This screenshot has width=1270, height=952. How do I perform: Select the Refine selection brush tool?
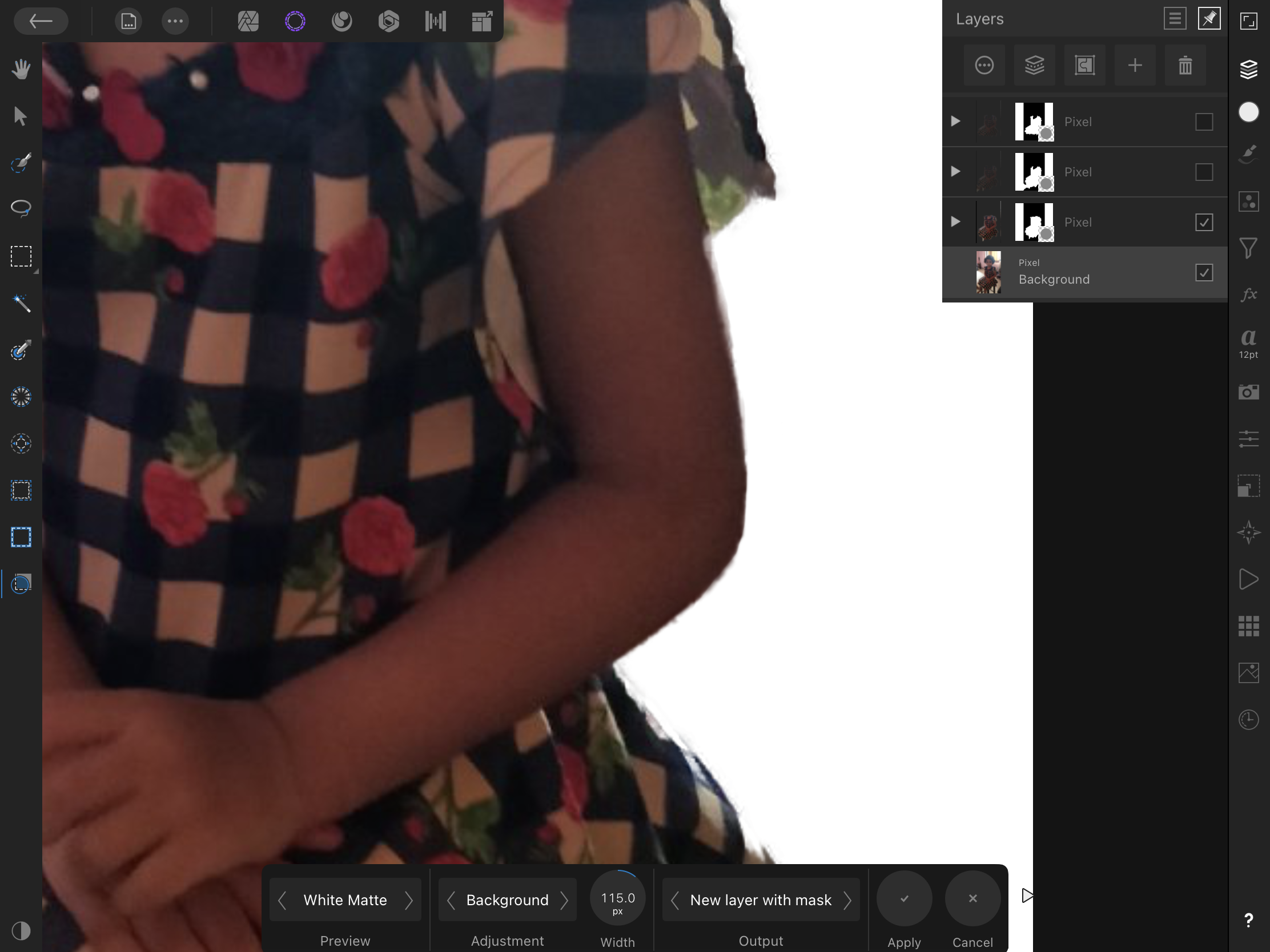tap(21, 350)
